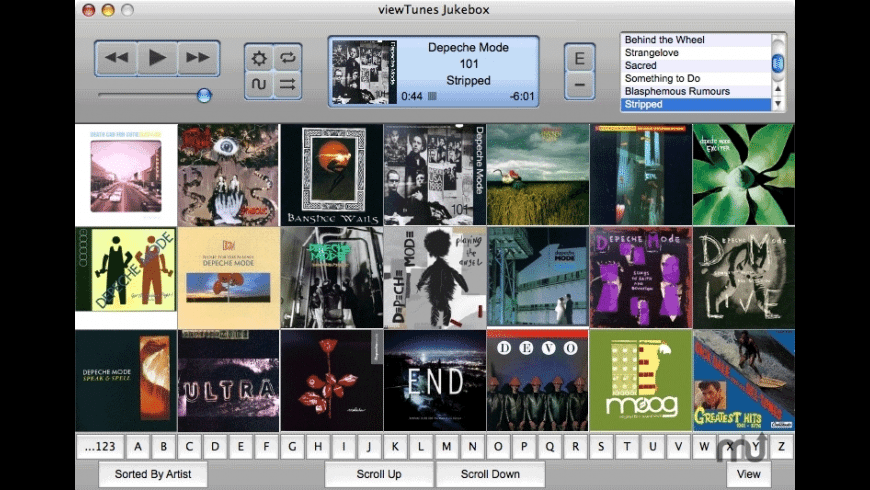Select 'Blasphemous Rumours' in track list
Screen dimensions: 870x490
tap(696, 91)
